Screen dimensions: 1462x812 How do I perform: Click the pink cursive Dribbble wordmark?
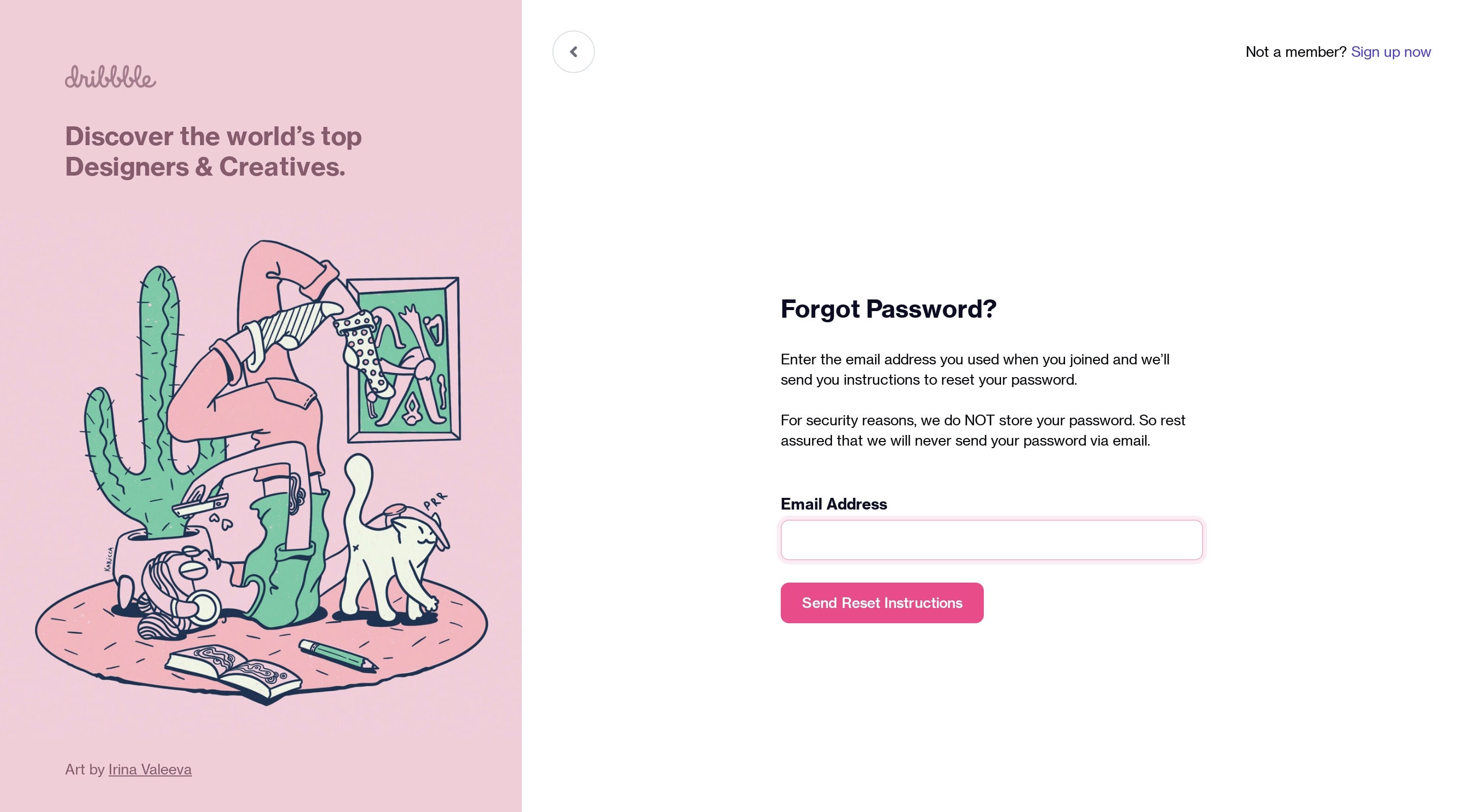(x=111, y=78)
